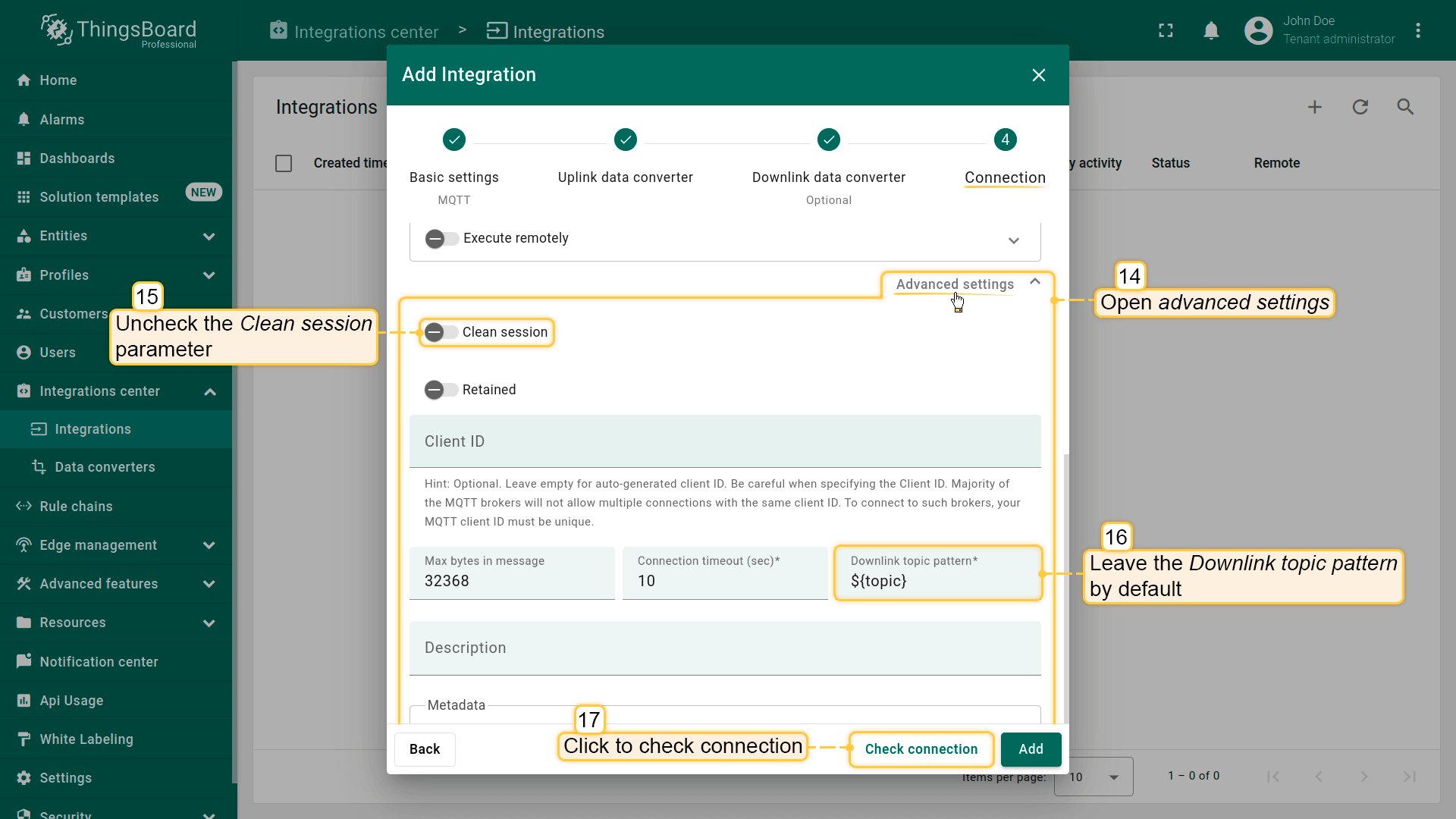Toggle the Clean session switch
The width and height of the screenshot is (1456, 819).
coord(441,332)
